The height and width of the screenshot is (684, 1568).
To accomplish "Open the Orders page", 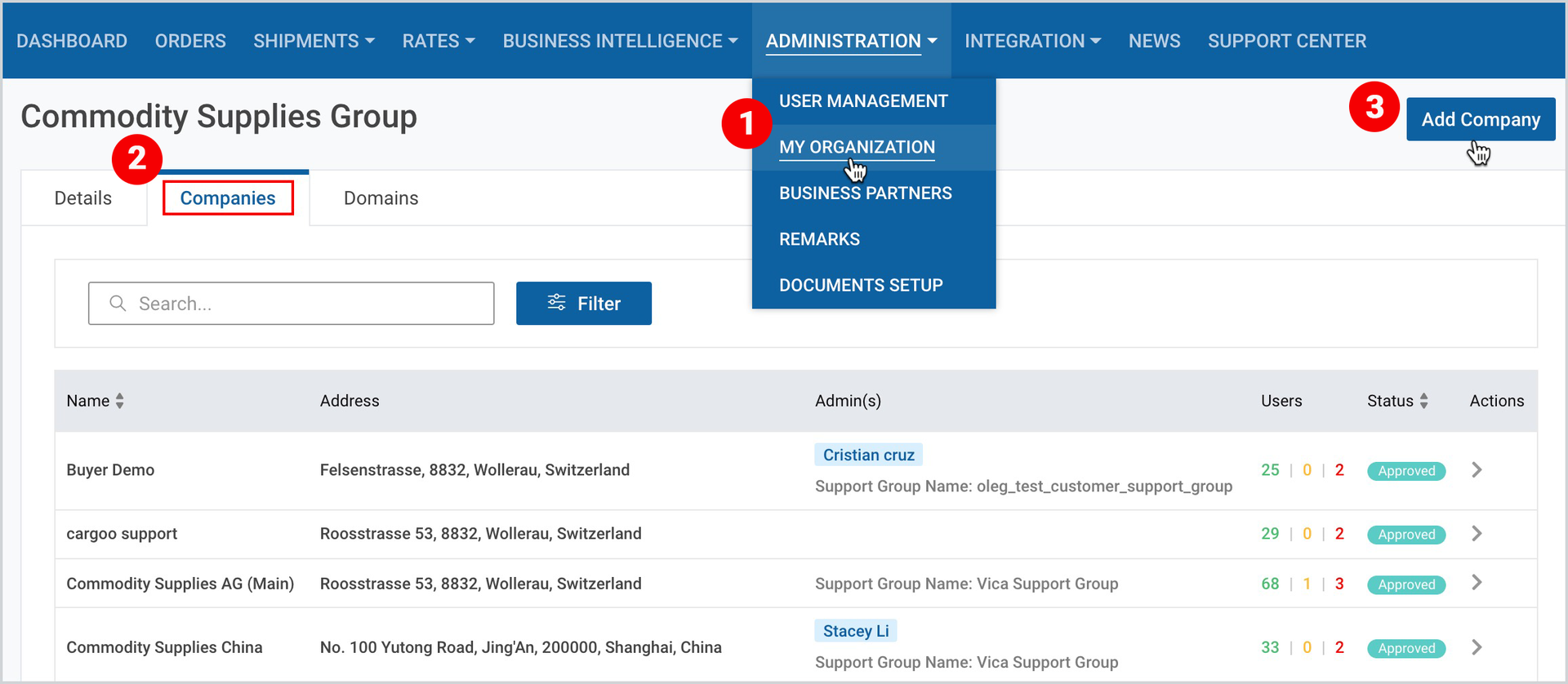I will pyautogui.click(x=190, y=41).
